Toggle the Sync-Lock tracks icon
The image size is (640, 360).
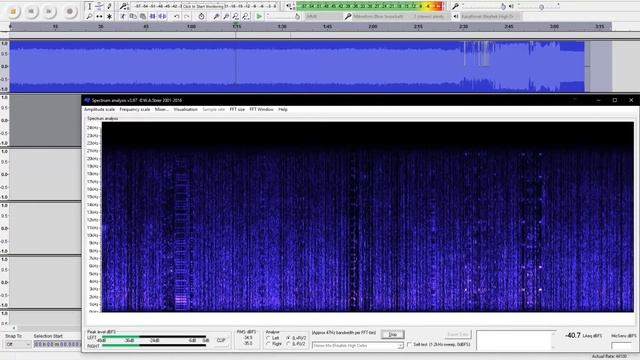coord(201,16)
